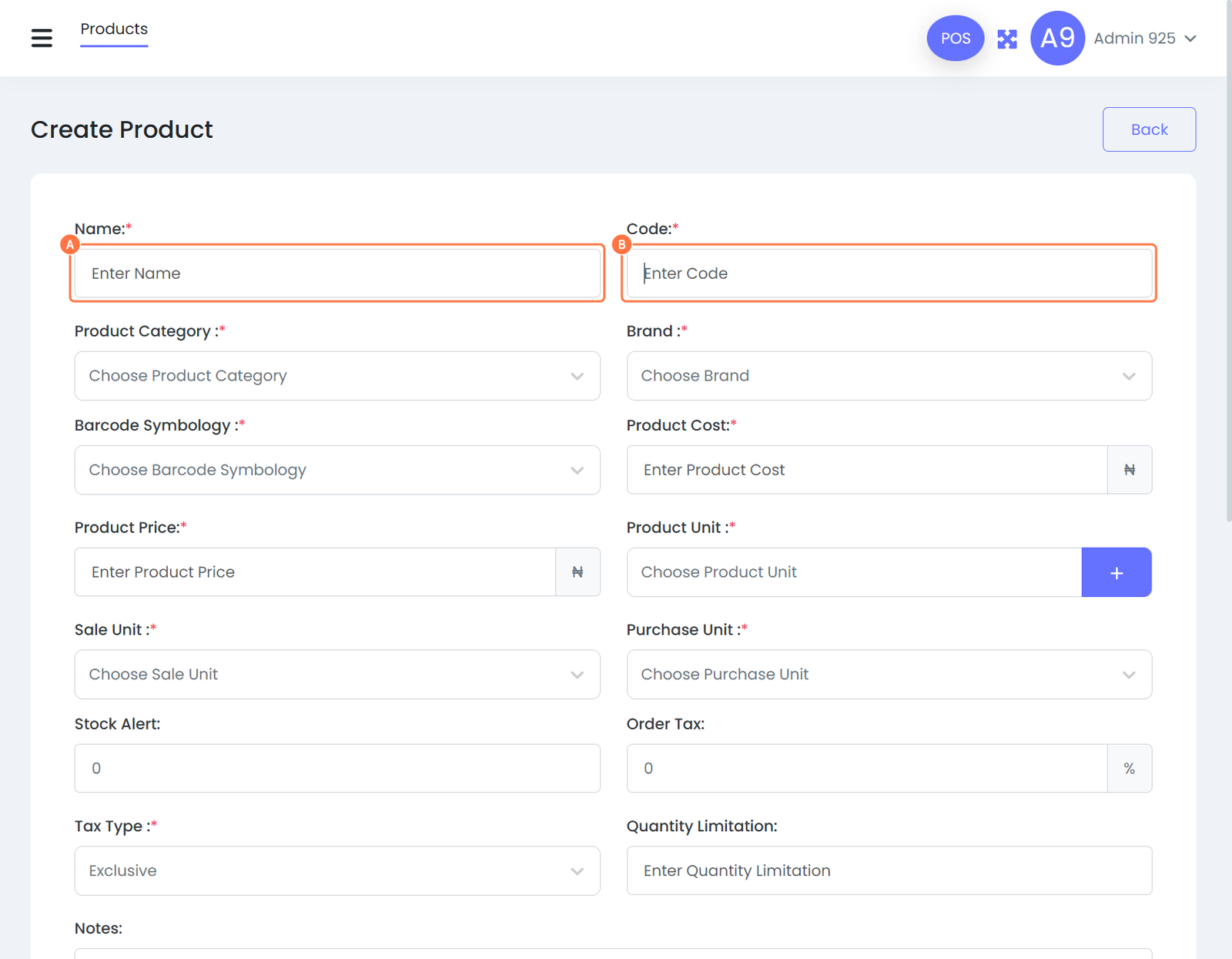Open the hamburger sidebar menu
Viewport: 1232px width, 959px height.
[42, 38]
